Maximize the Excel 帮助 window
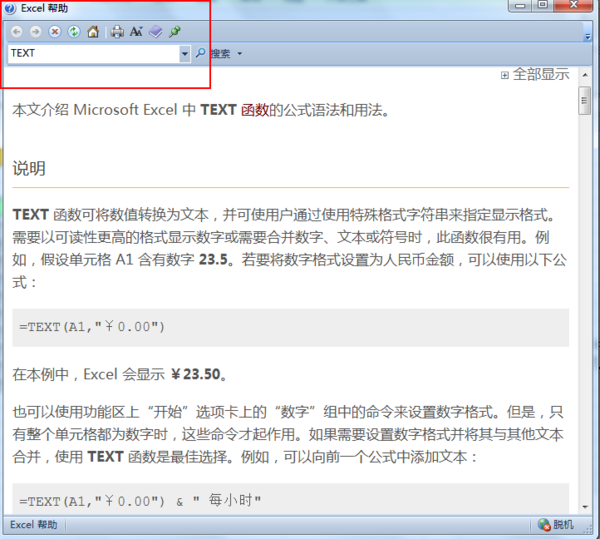The image size is (600, 539). coord(542,5)
